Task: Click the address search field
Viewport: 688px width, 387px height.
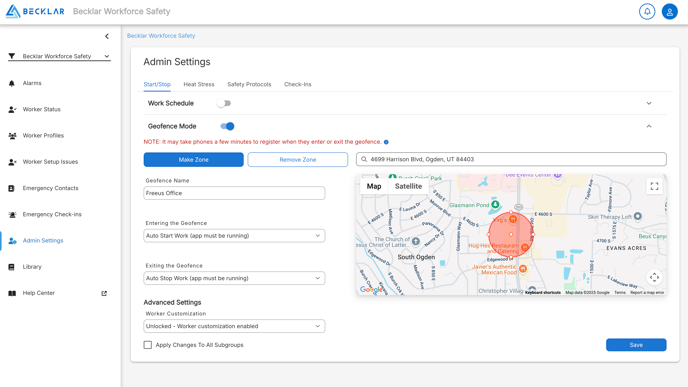Action: (x=511, y=159)
